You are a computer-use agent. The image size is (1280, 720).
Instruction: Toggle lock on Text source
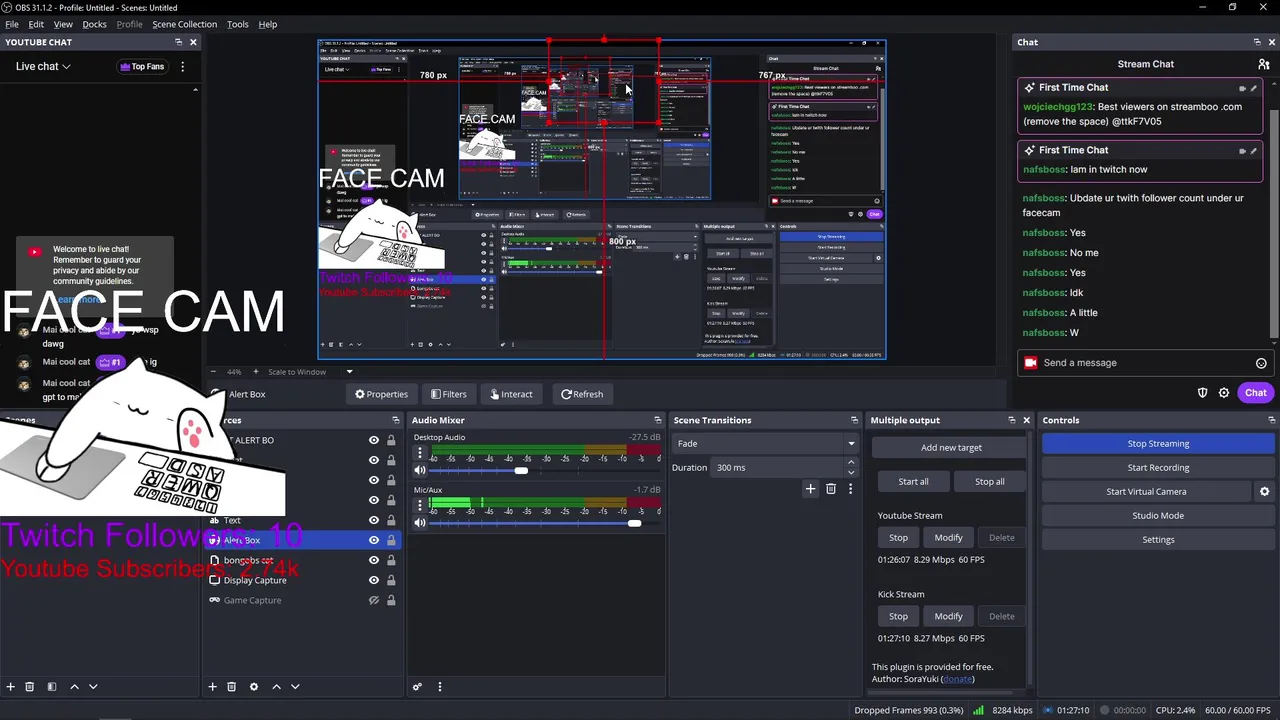pos(391,520)
